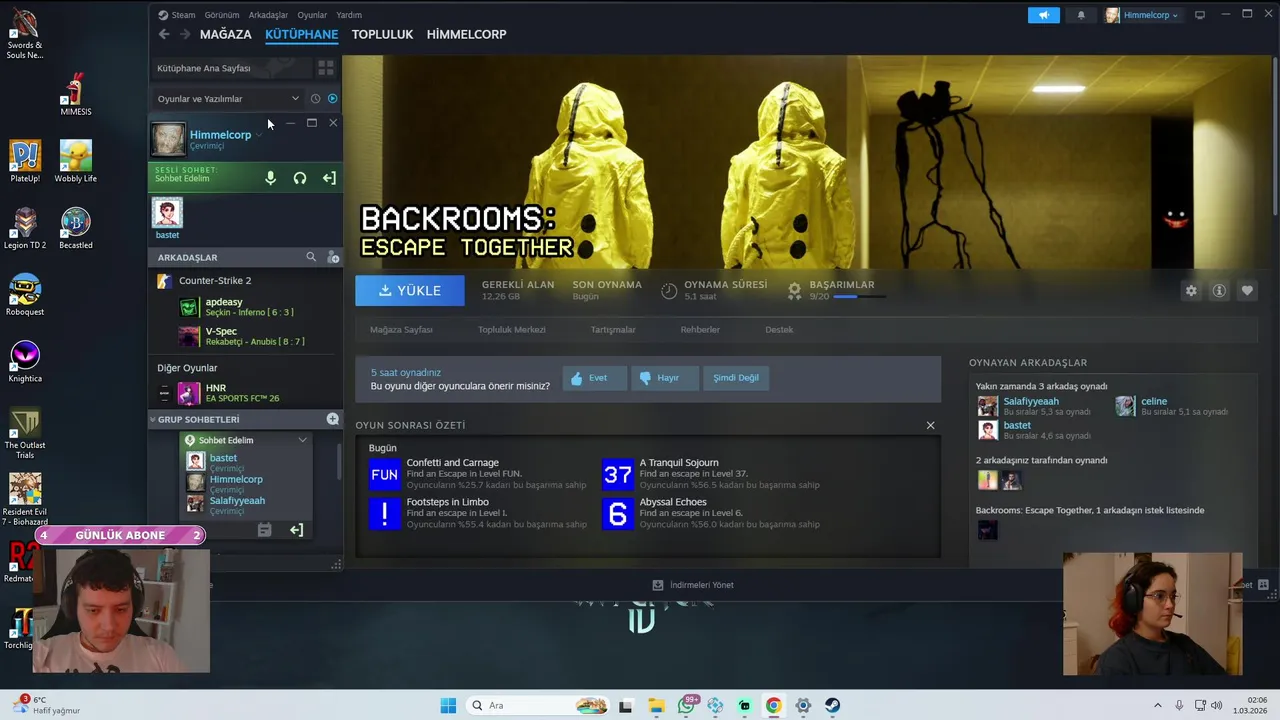Image resolution: width=1280 pixels, height=720 pixels.
Task: Choose Hayır thumbs down recommendation
Action: point(666,378)
